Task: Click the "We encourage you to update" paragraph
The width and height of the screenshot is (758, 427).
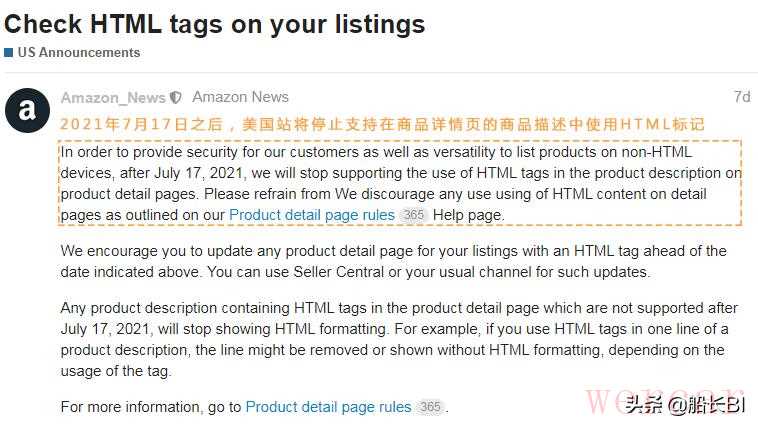Action: click(x=393, y=261)
